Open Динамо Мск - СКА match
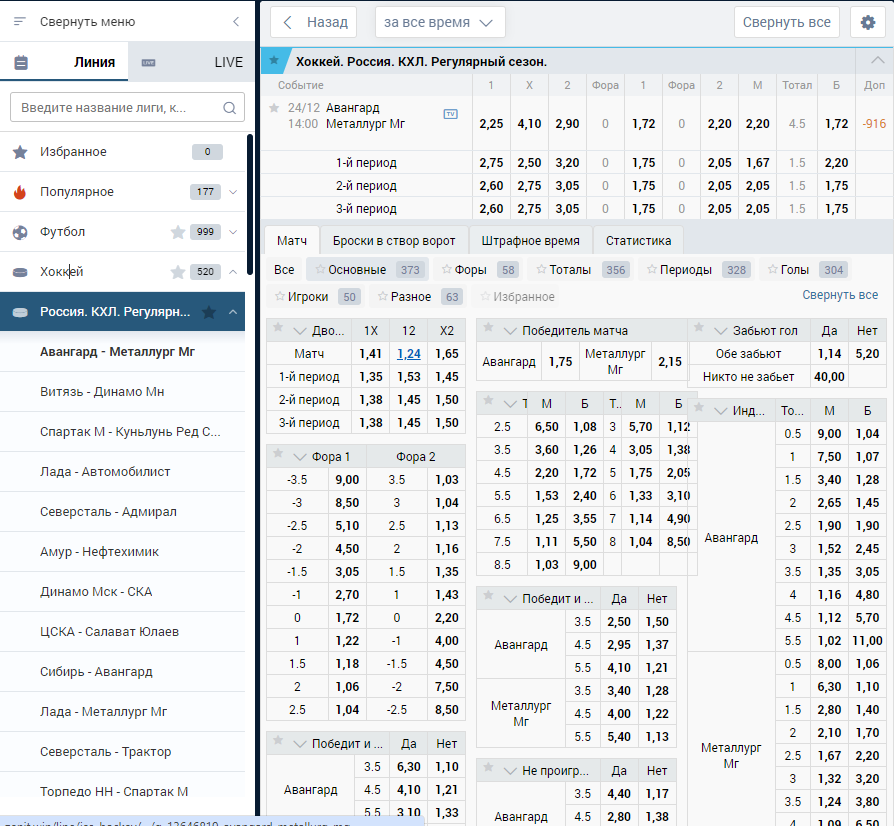894x826 pixels. coord(123,592)
